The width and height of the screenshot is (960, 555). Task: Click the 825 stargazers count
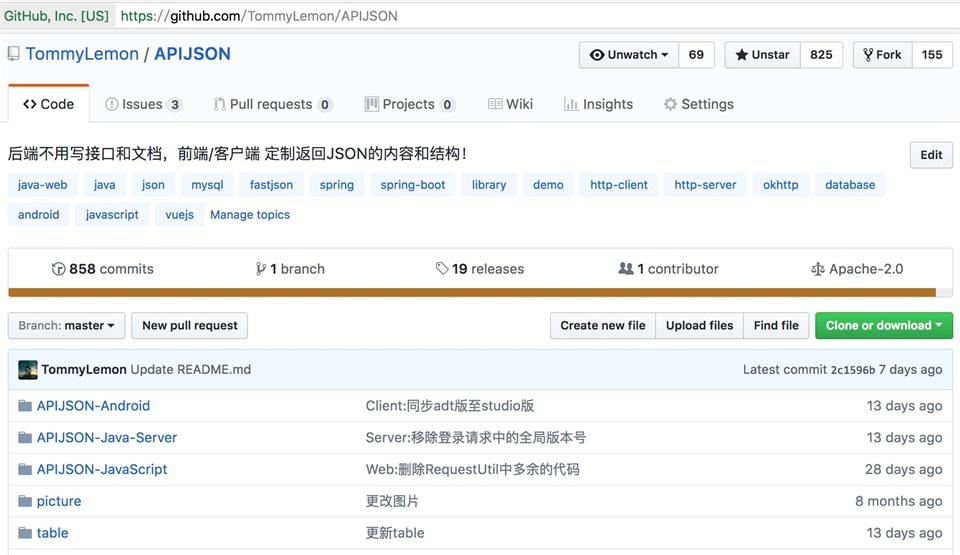point(821,55)
